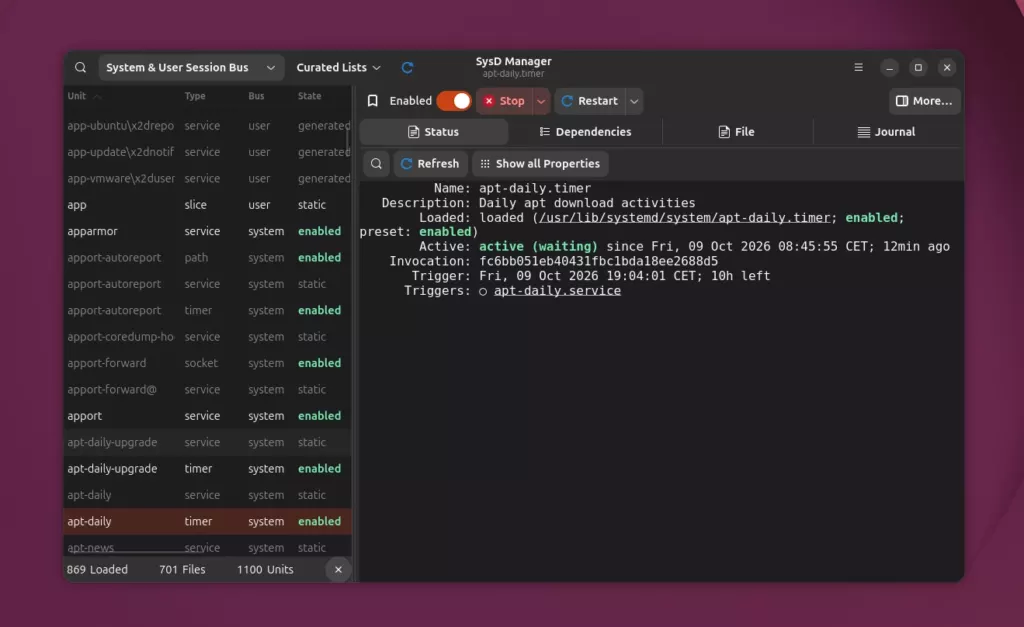Open the Journal tab
Screen dimensions: 1024x627
tap(886, 132)
